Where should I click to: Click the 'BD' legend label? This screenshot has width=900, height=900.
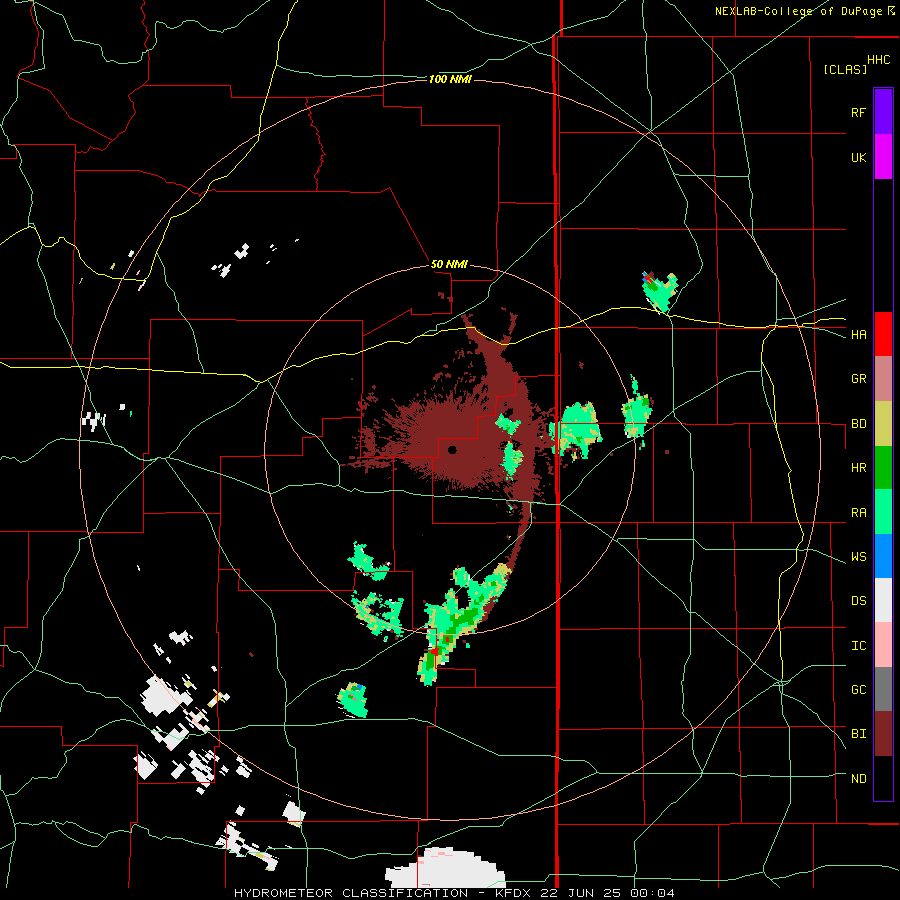(858, 424)
